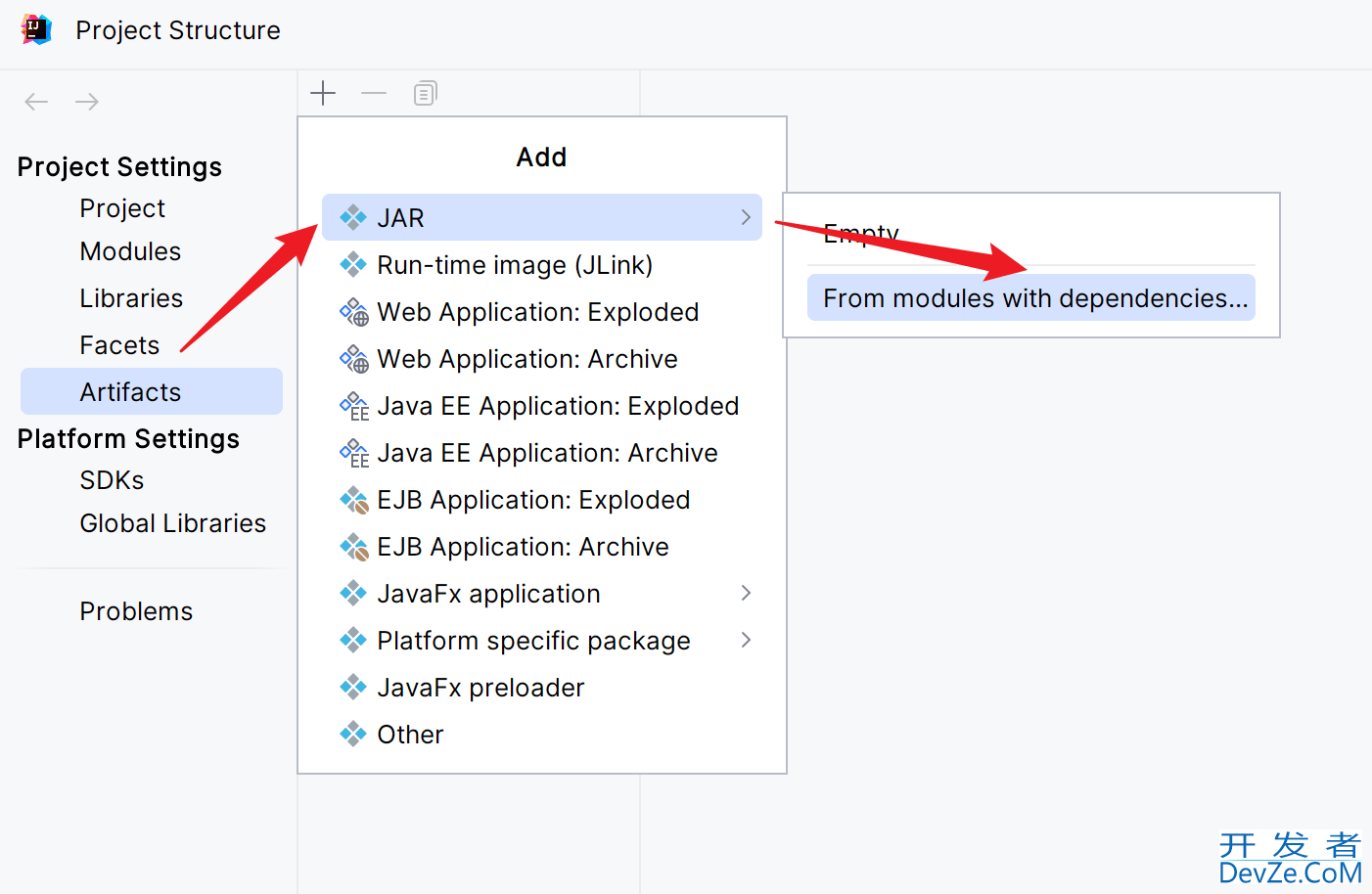Click the IntelliJ IDEA logo icon
The height and width of the screenshot is (894, 1372).
pyautogui.click(x=36, y=29)
